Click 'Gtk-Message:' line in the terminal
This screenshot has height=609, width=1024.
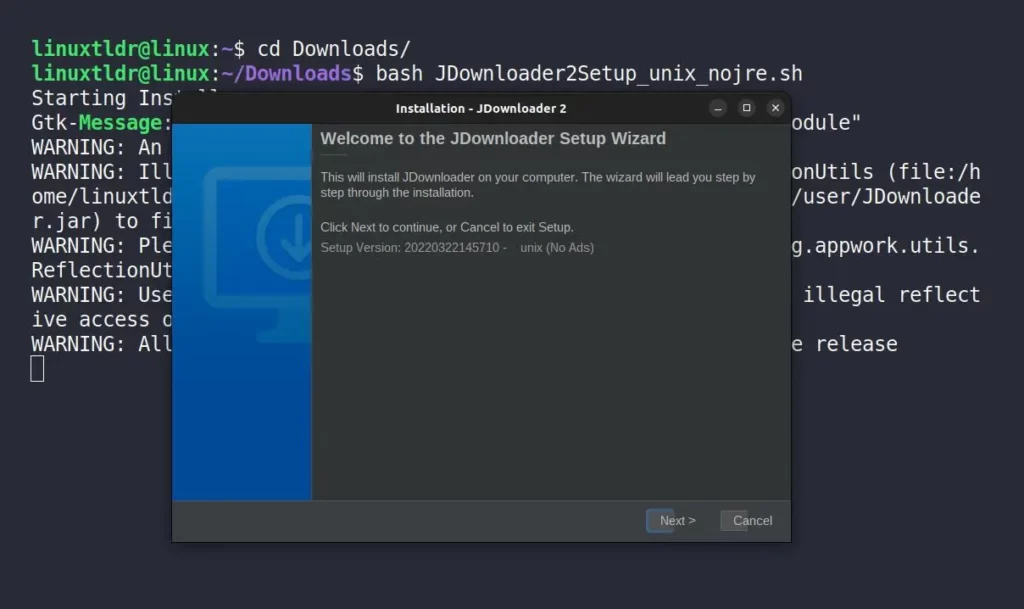101,123
